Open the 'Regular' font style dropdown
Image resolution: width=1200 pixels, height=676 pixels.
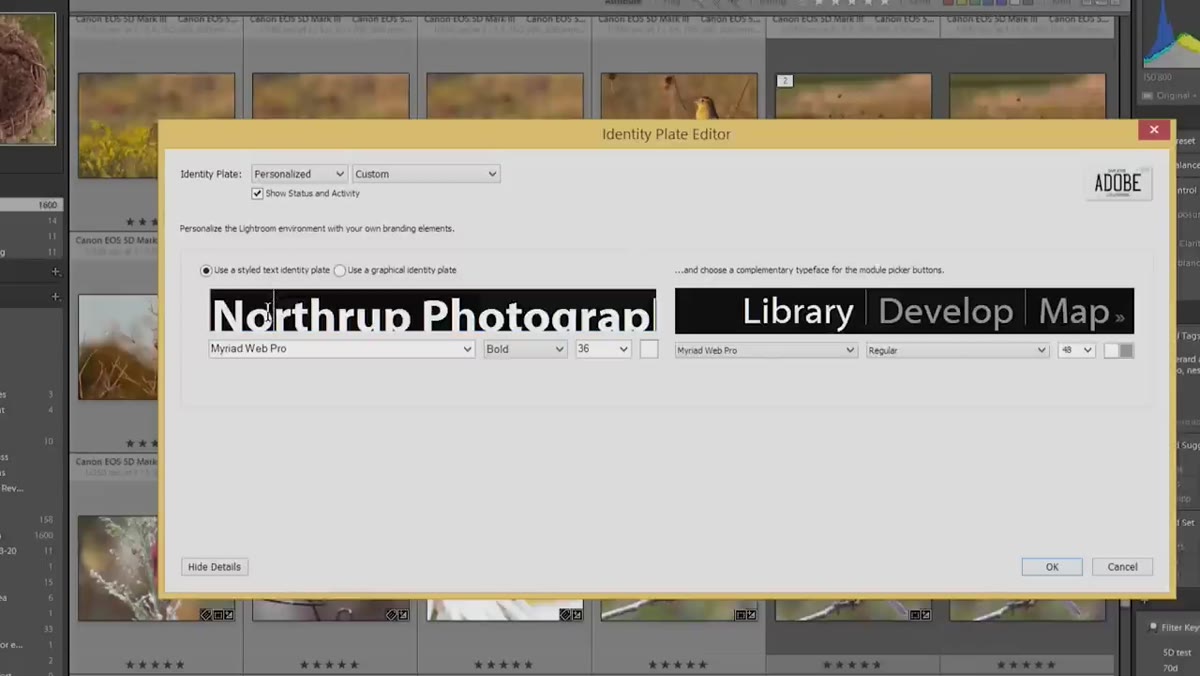957,351
